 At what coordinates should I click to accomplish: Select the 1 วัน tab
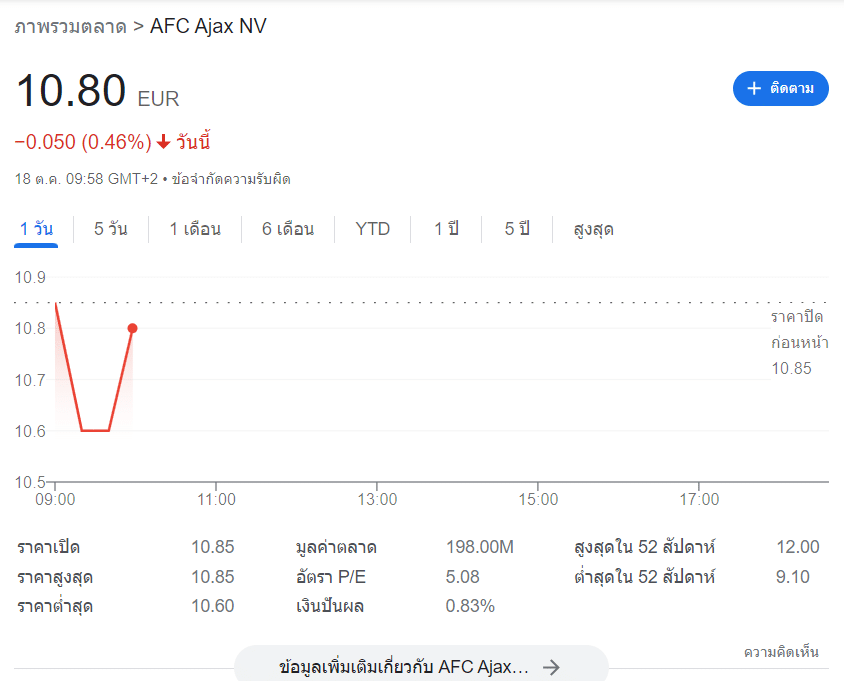click(36, 229)
